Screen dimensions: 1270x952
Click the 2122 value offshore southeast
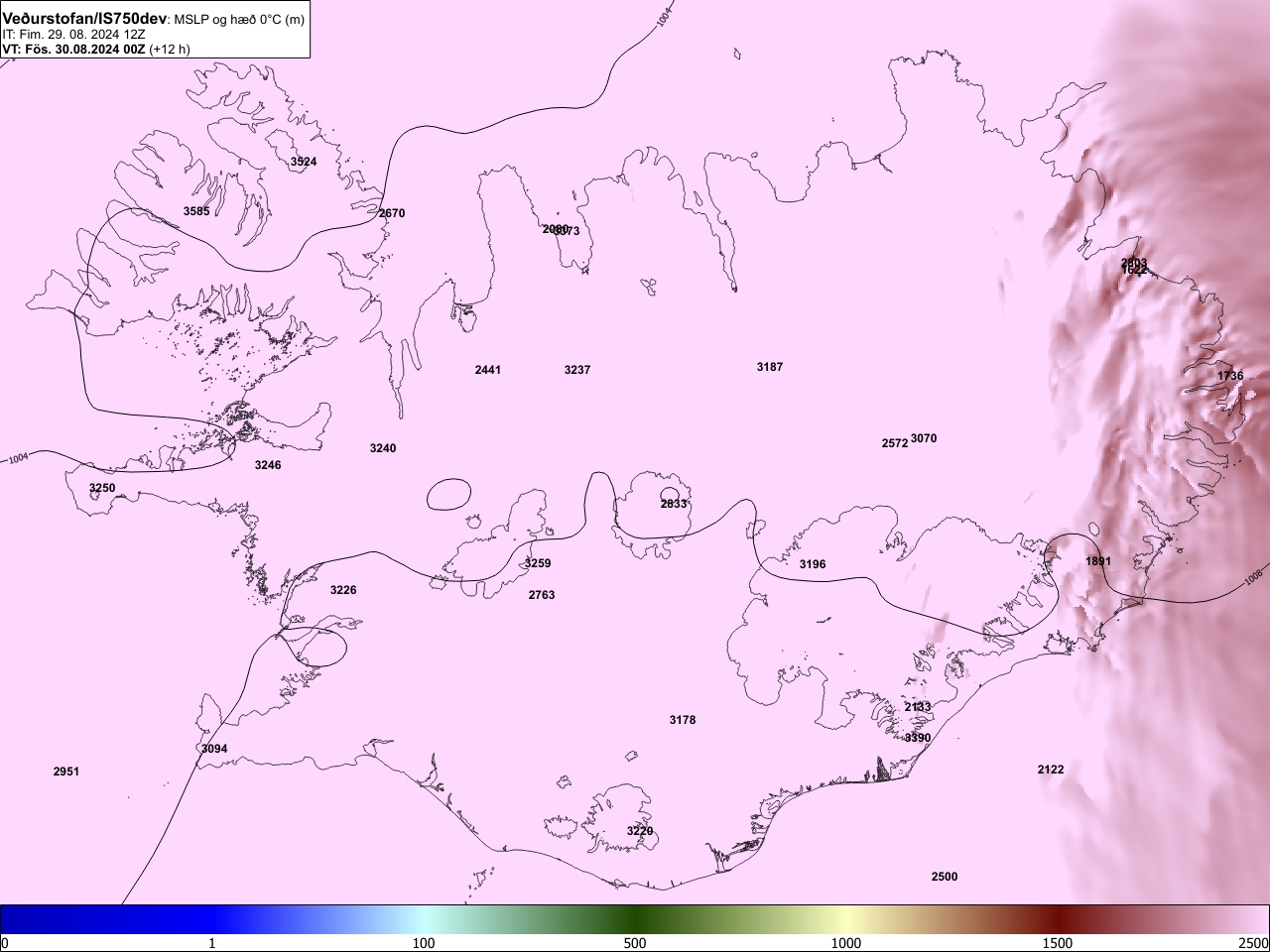(1051, 770)
